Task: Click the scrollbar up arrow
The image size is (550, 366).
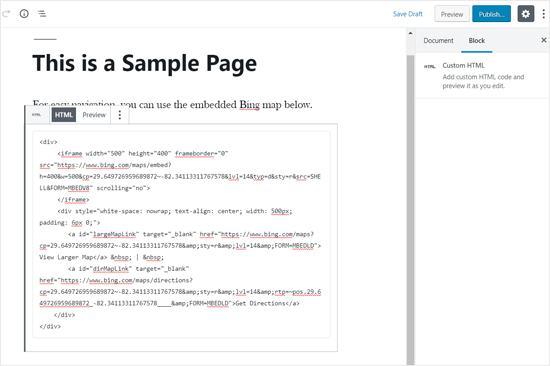Action: tap(410, 33)
